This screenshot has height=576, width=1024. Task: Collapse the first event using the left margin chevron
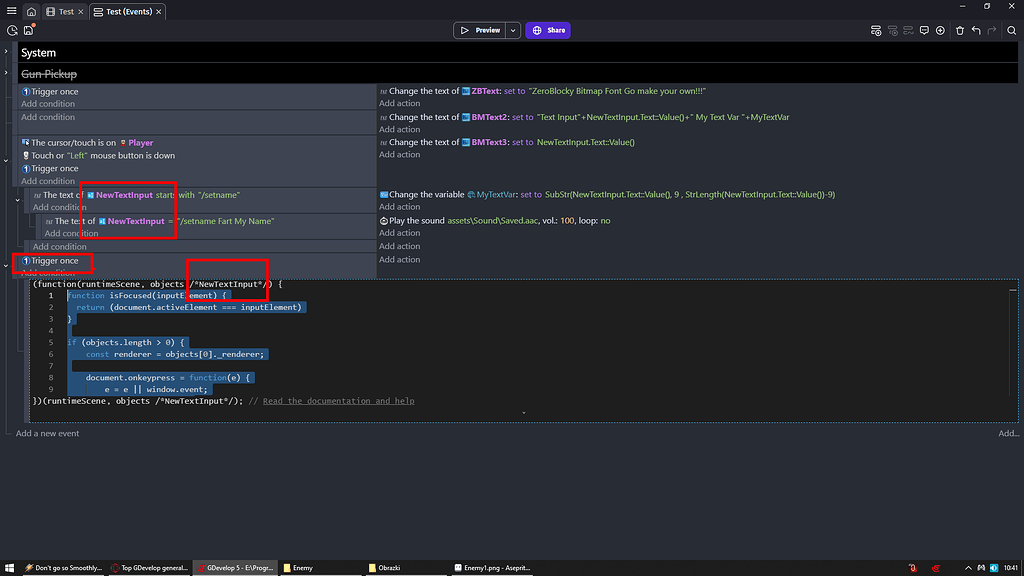click(x=7, y=52)
